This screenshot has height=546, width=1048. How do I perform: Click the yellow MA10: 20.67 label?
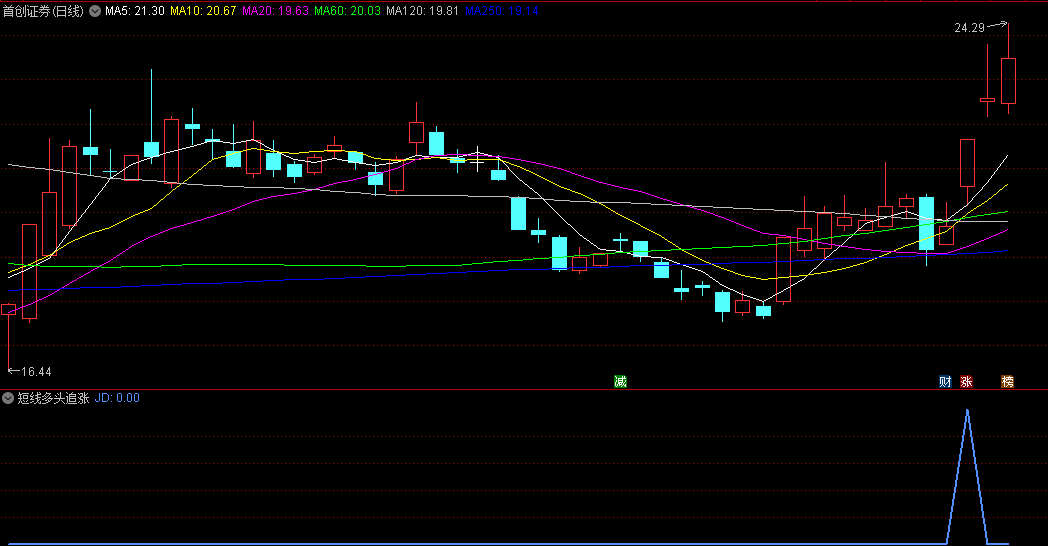203,11
